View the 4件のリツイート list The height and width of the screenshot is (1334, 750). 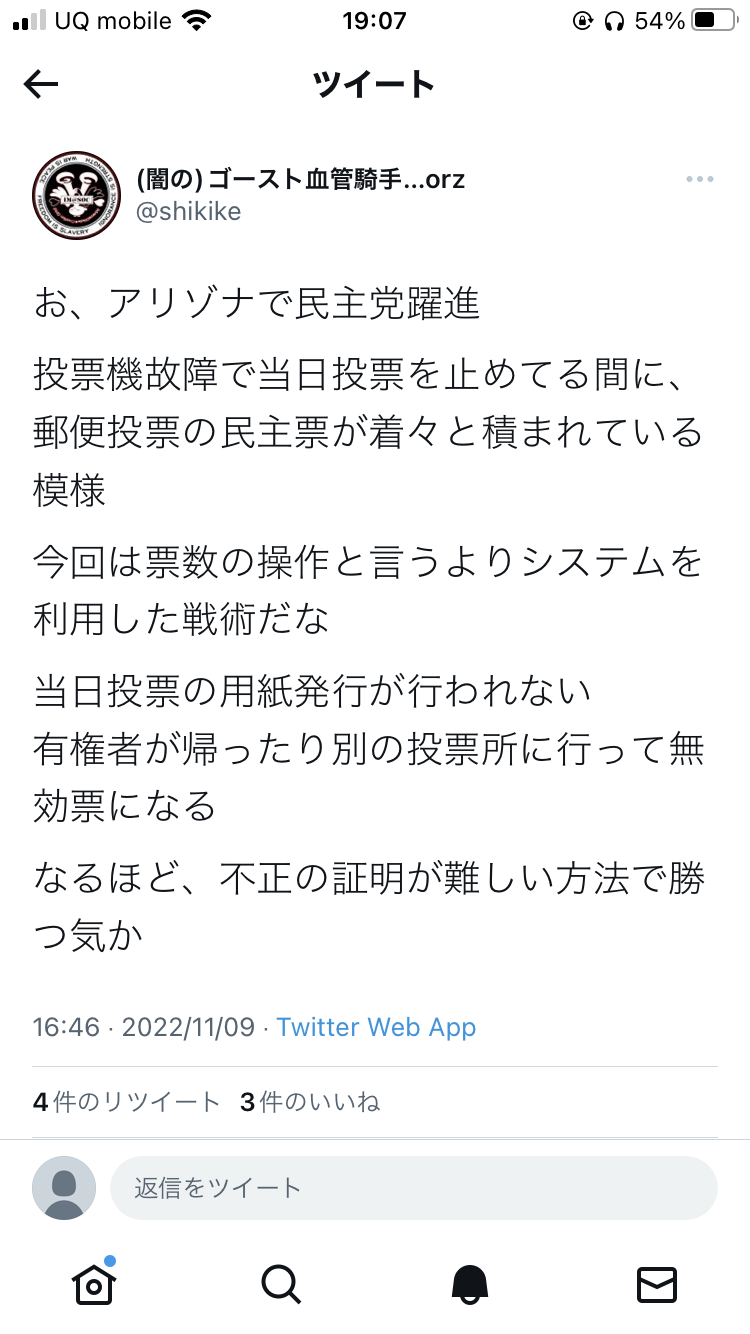tap(126, 1102)
